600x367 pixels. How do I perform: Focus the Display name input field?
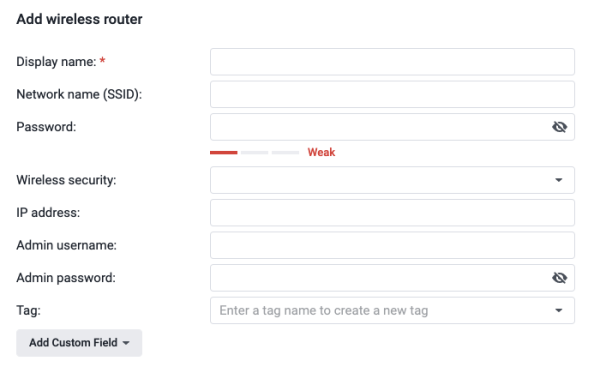392,62
